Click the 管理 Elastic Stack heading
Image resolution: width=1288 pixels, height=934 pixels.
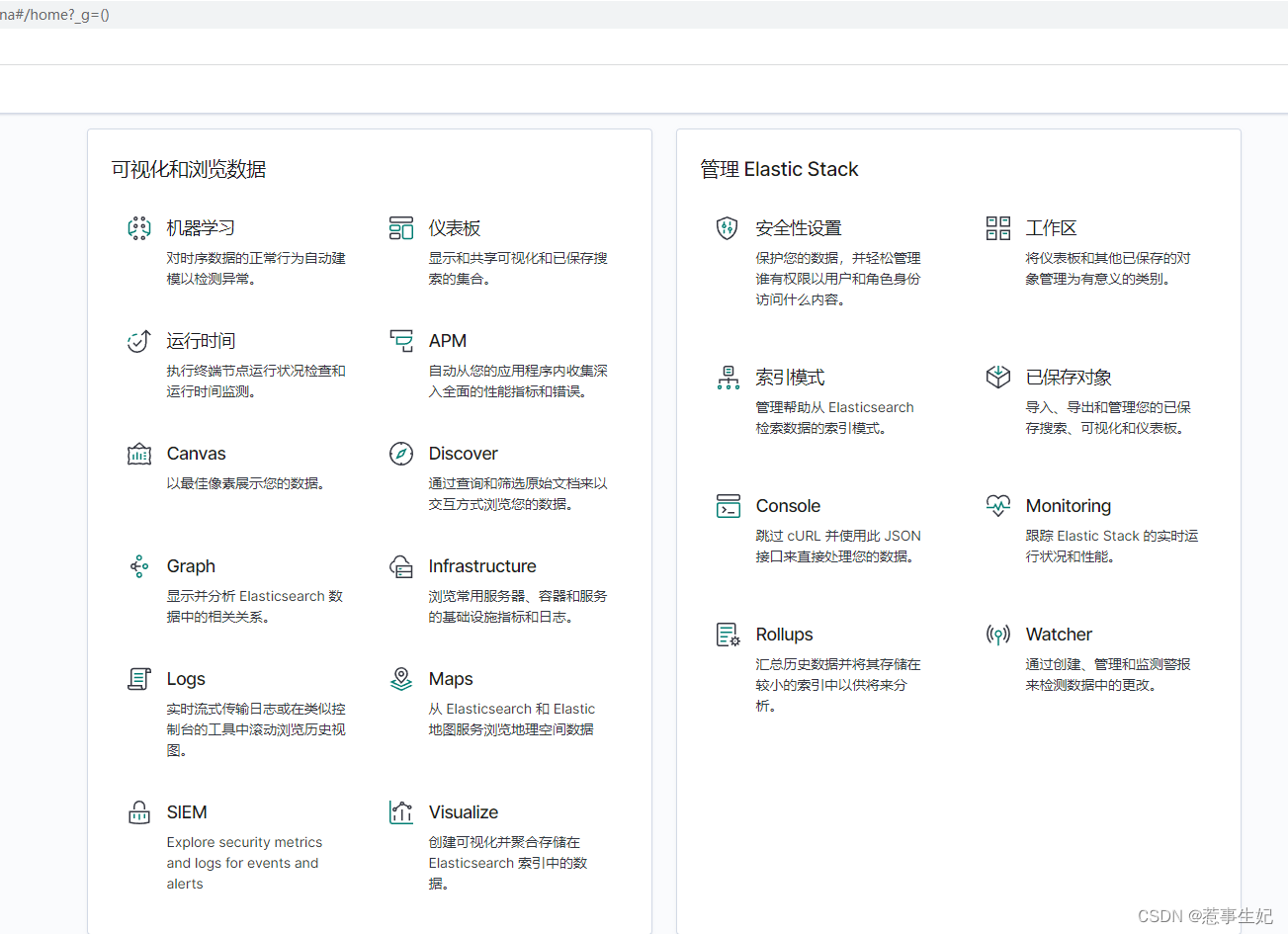[x=779, y=169]
